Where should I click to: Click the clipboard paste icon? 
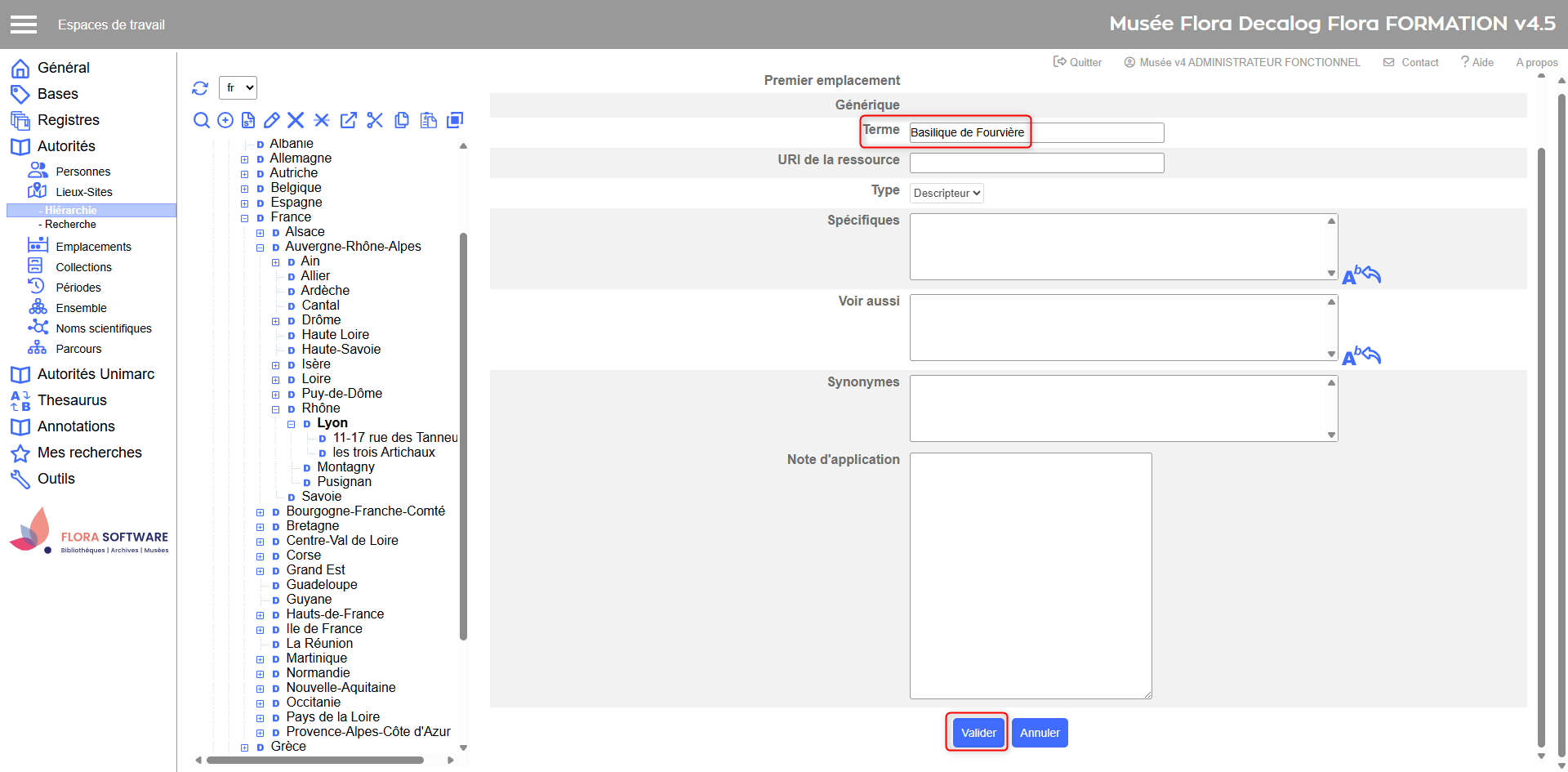pos(428,121)
